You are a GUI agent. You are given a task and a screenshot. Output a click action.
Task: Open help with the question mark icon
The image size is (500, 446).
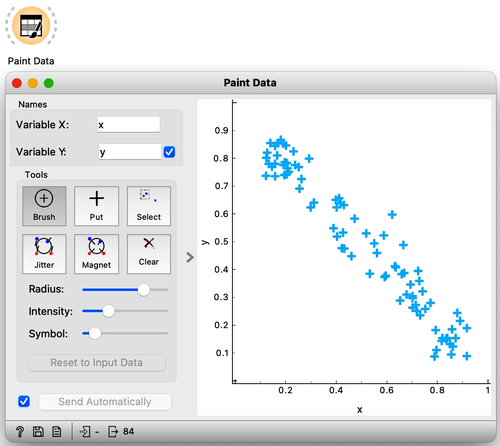click(20, 432)
